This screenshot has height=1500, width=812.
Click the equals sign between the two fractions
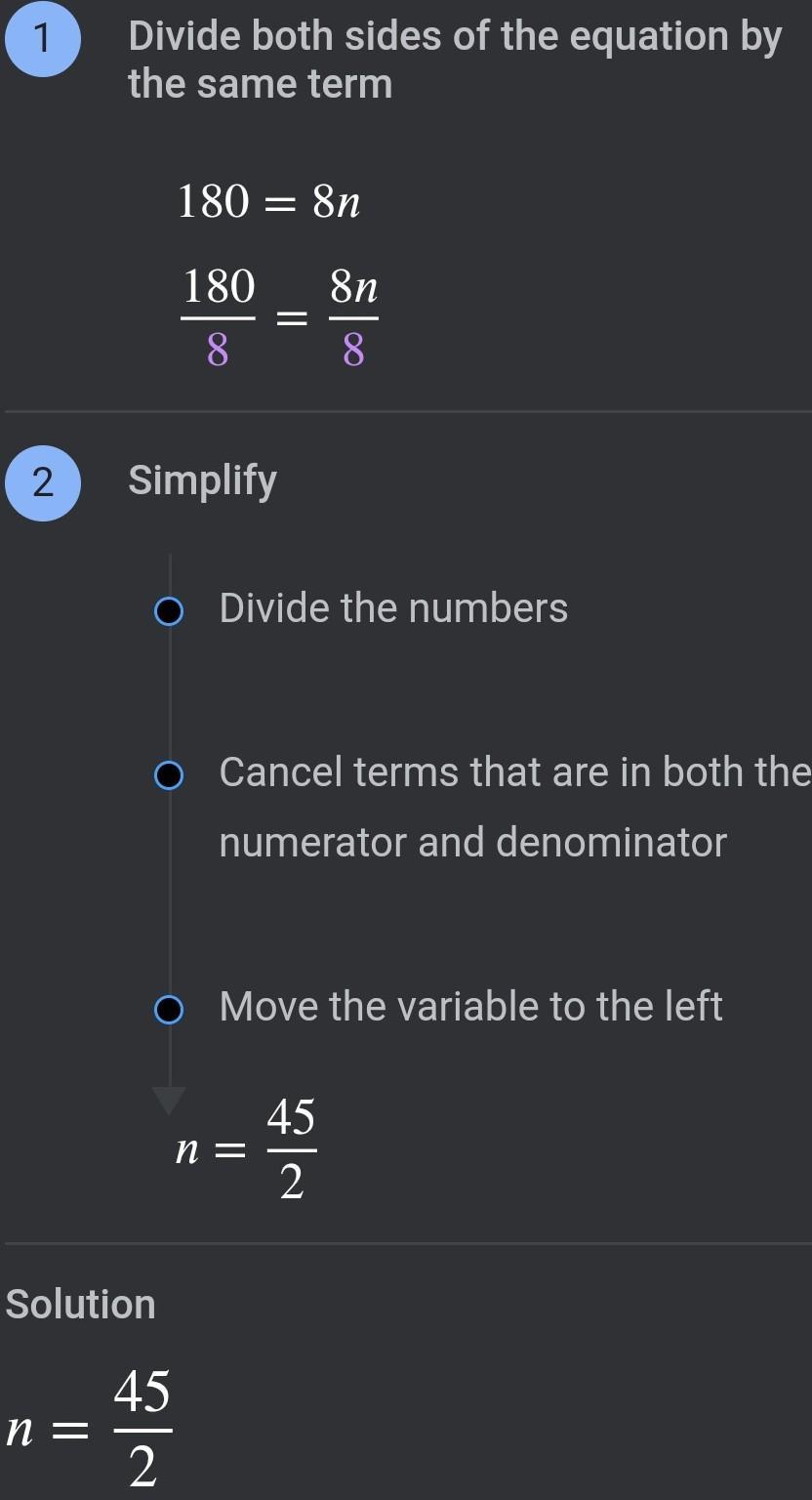click(x=292, y=318)
